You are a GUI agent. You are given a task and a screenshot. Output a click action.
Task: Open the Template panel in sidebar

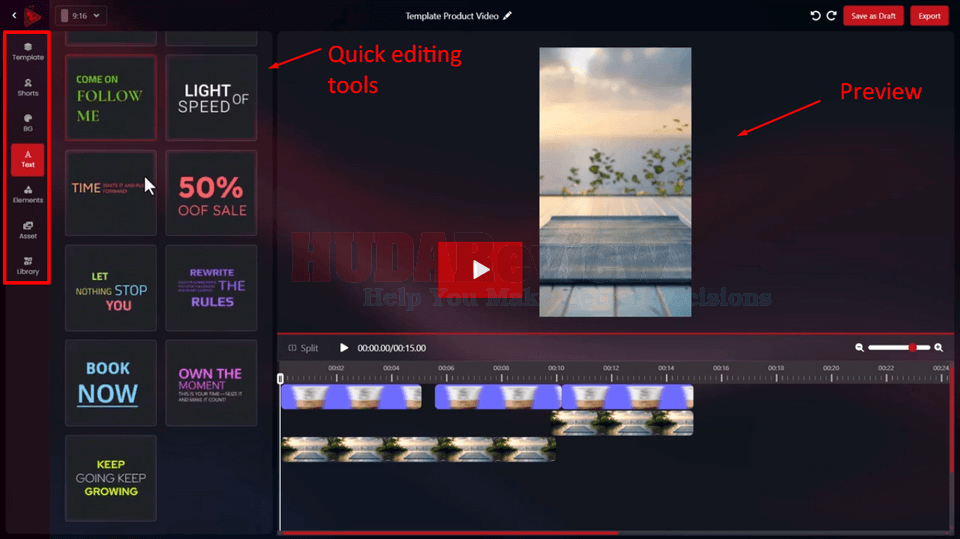tap(28, 52)
